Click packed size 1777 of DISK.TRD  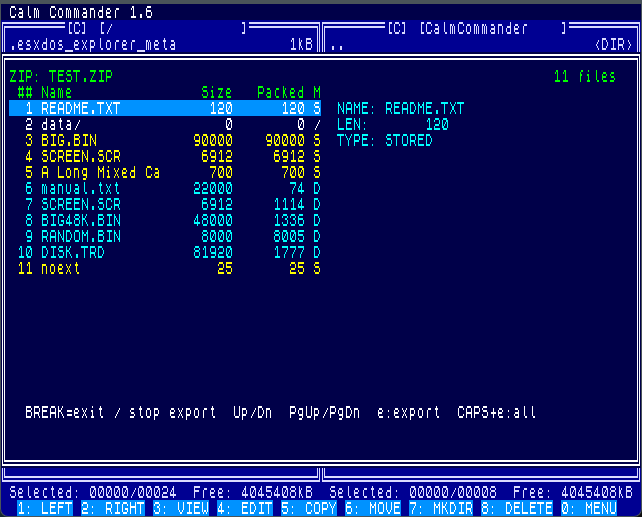point(289,252)
